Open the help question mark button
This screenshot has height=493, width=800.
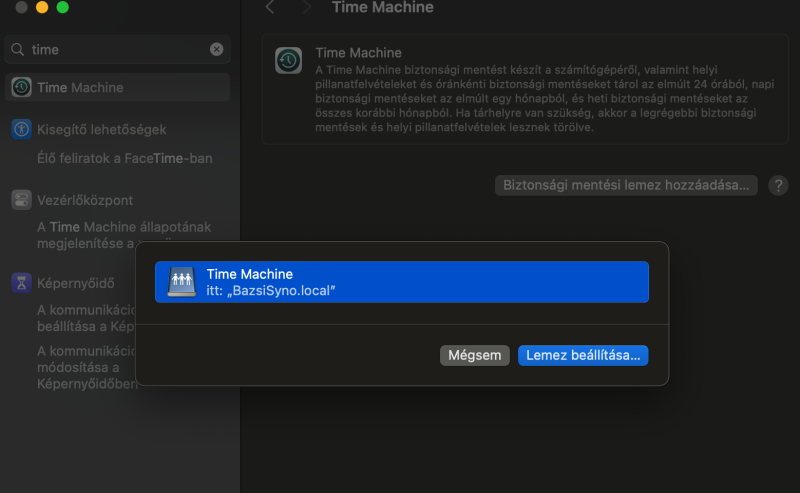pyautogui.click(x=778, y=185)
